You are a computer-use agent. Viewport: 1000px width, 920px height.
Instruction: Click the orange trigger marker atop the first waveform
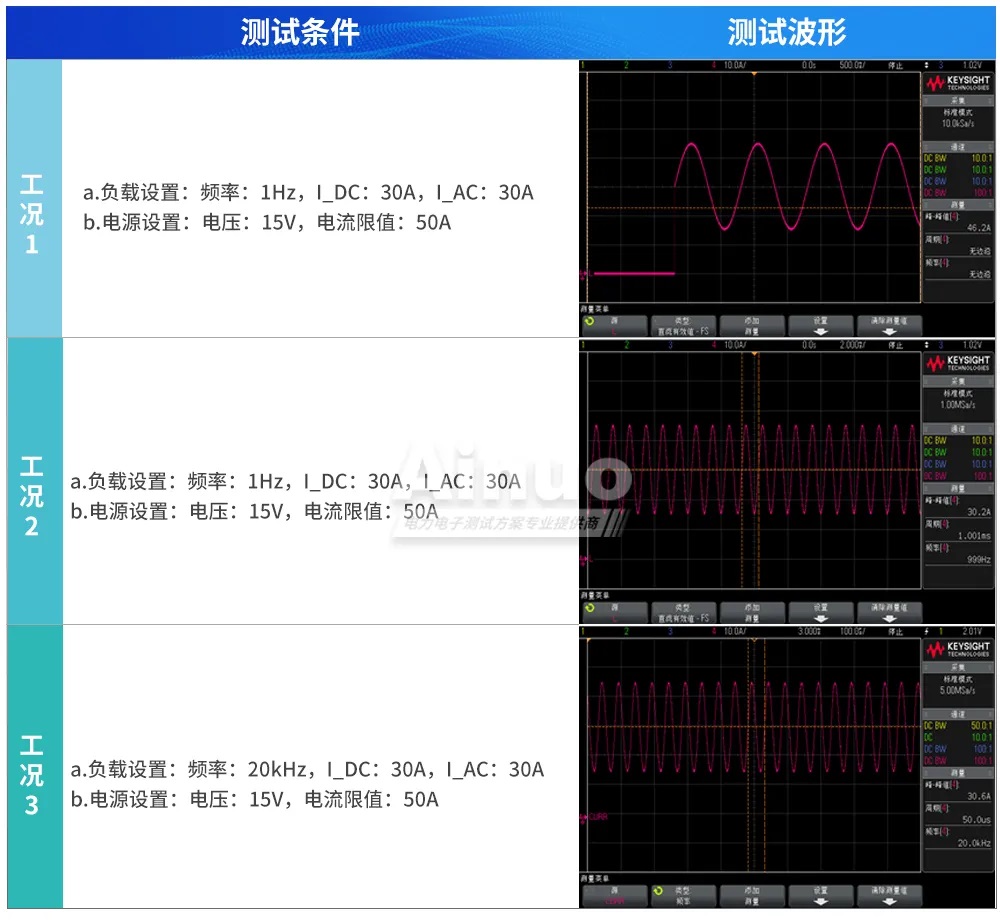tap(754, 75)
